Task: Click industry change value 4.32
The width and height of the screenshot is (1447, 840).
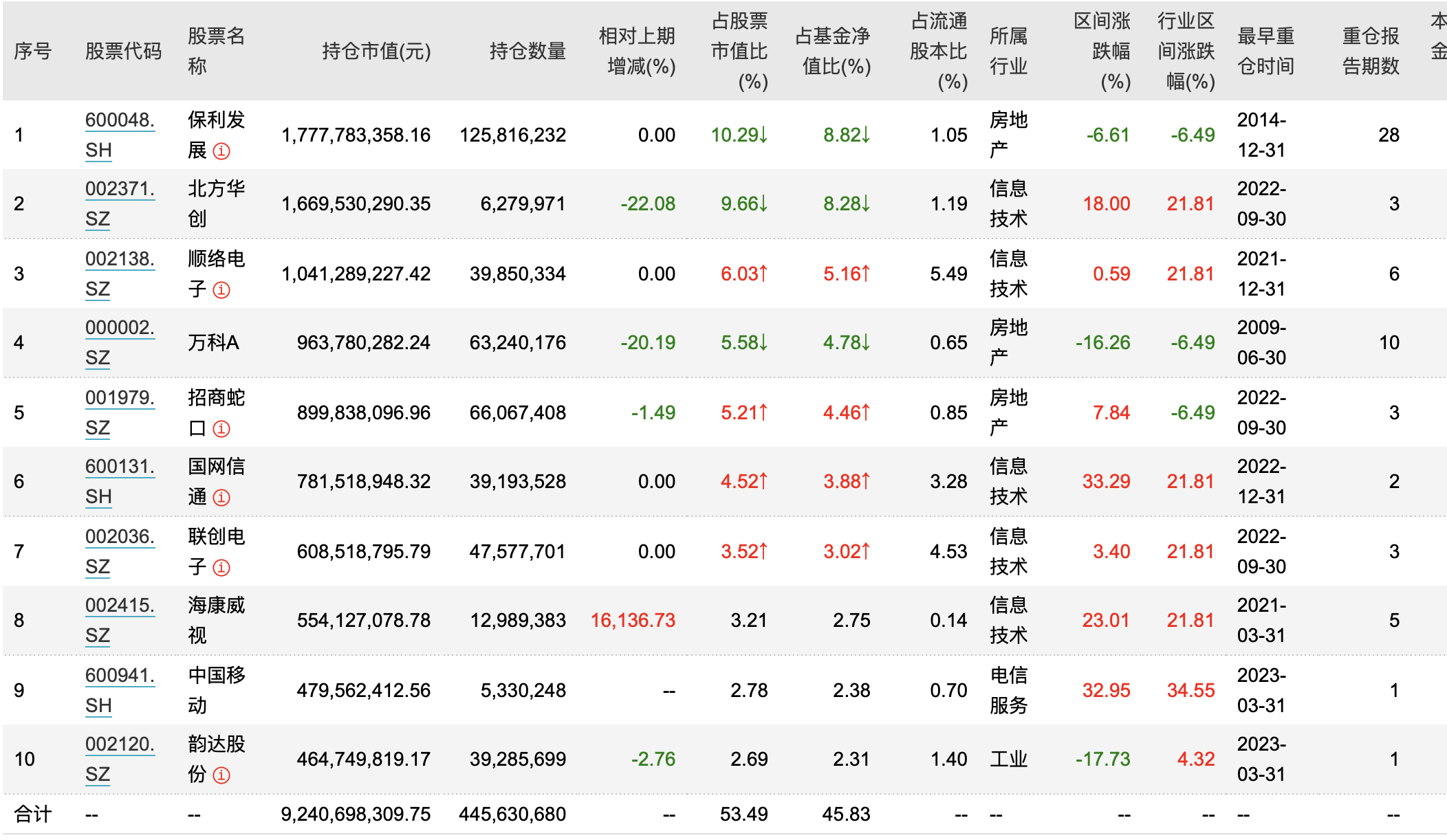Action: point(1196,759)
